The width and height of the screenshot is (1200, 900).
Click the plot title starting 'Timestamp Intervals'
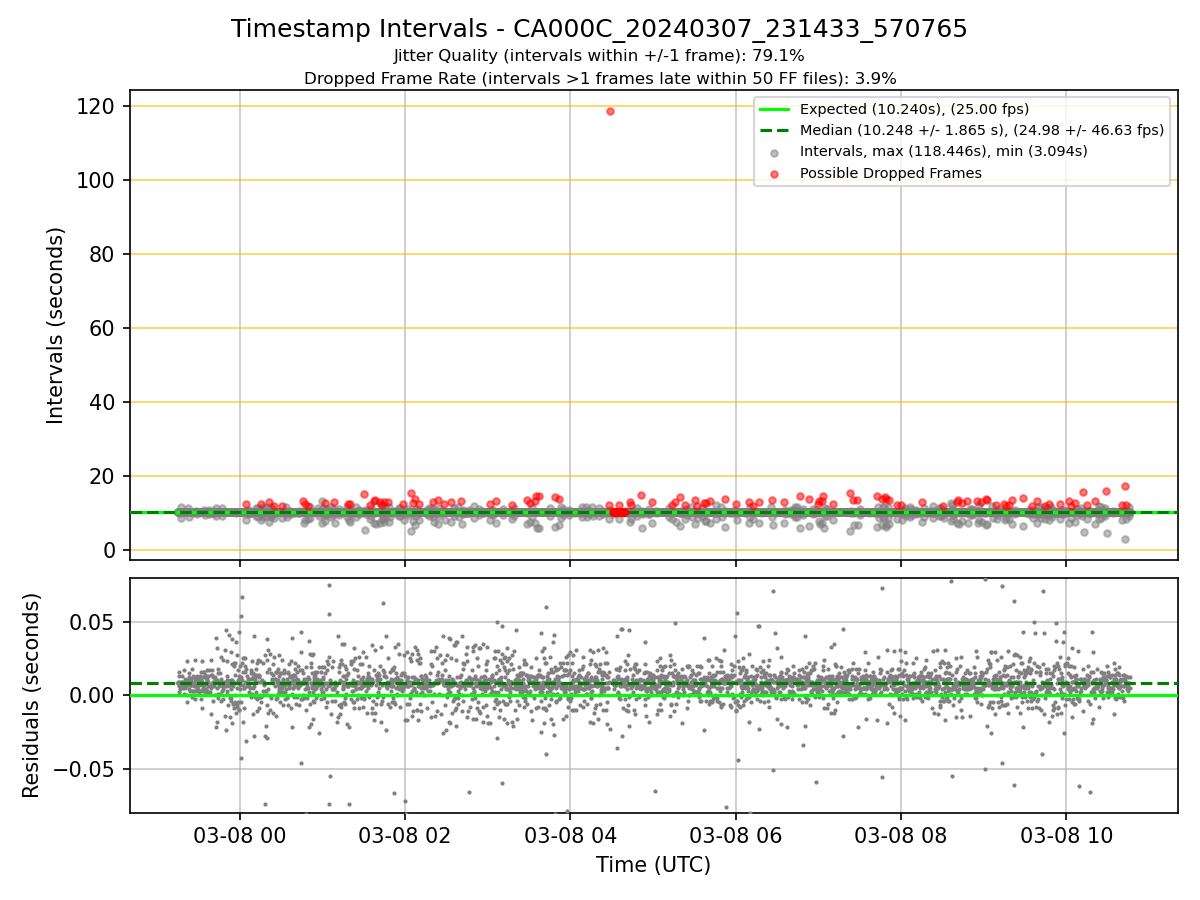point(599,29)
